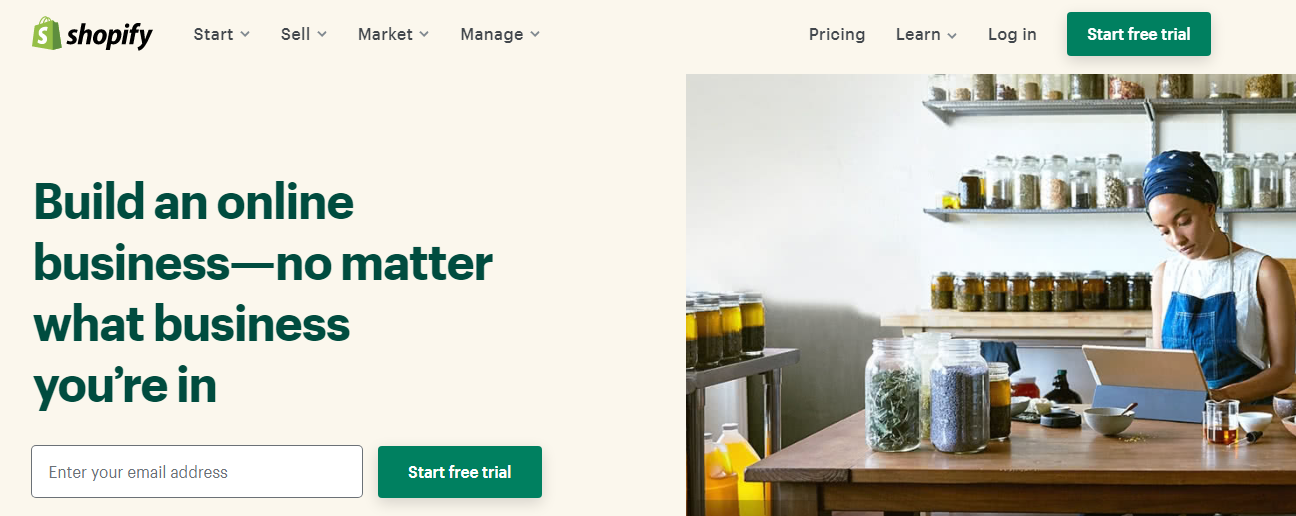Go to the Pricing page
This screenshot has height=516, width=1296.
coord(837,34)
